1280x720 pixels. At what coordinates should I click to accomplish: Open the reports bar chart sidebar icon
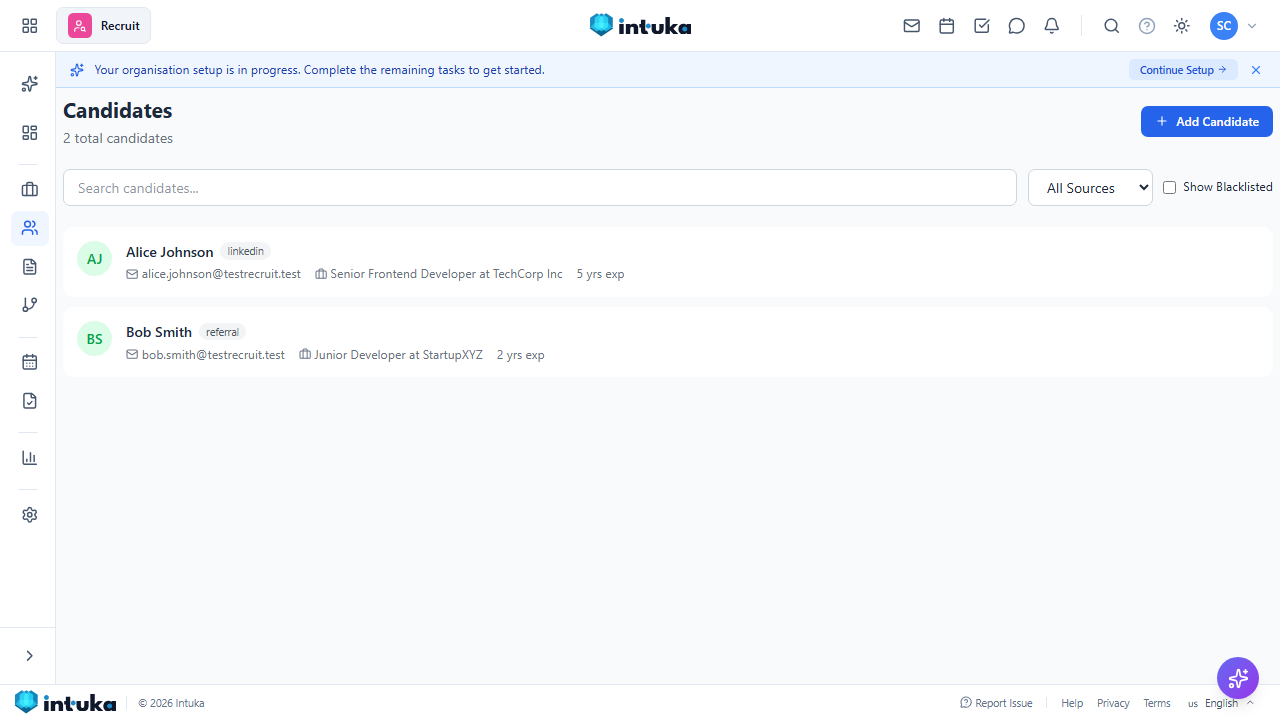coord(30,457)
